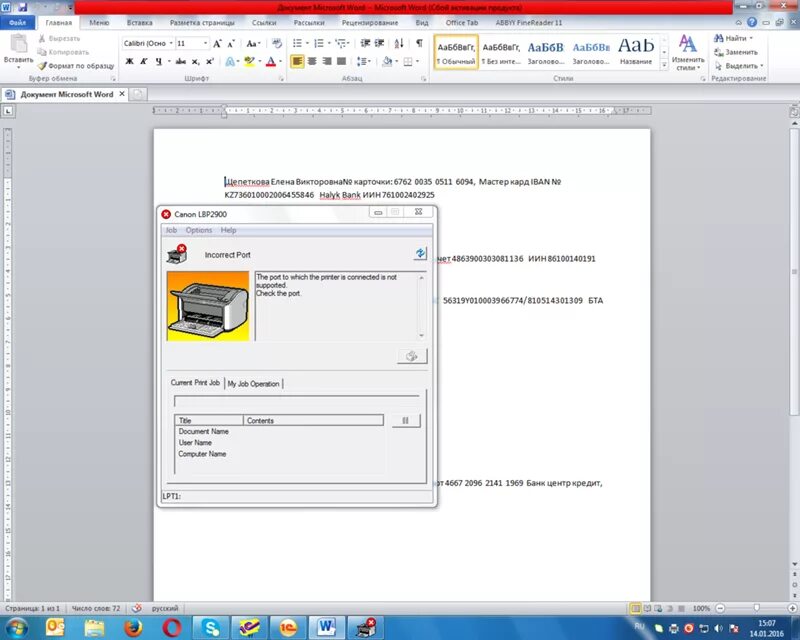Clear formatting icon in font group

(x=277, y=43)
